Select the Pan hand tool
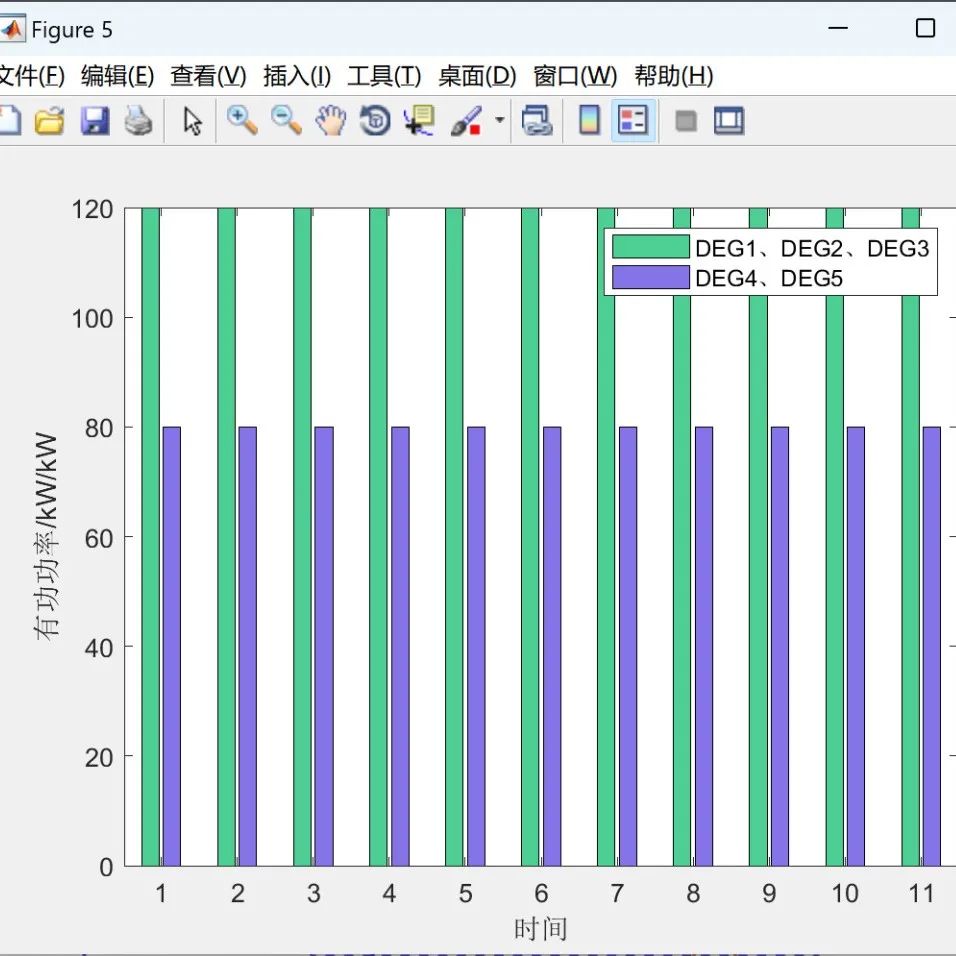 331,120
